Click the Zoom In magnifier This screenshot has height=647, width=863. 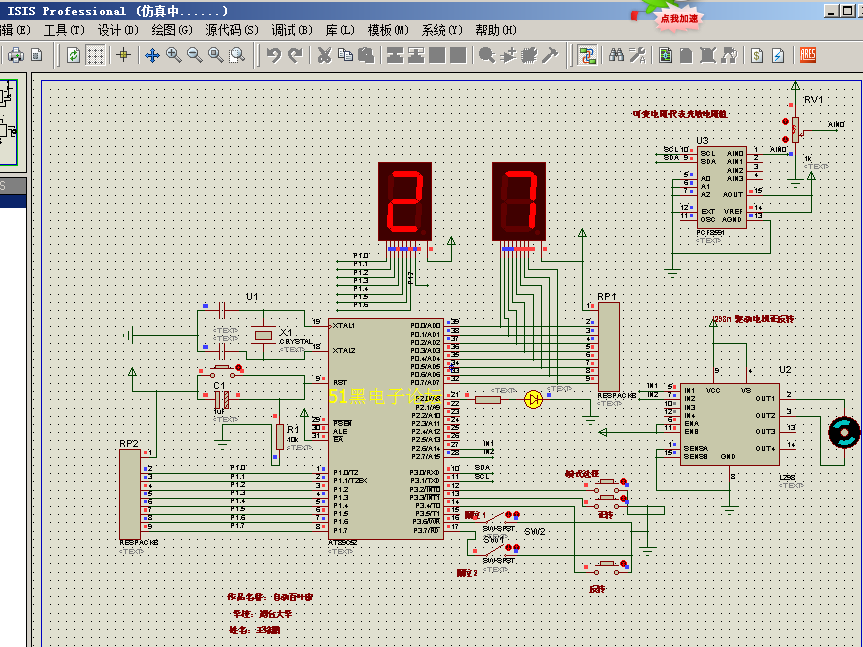[173, 55]
